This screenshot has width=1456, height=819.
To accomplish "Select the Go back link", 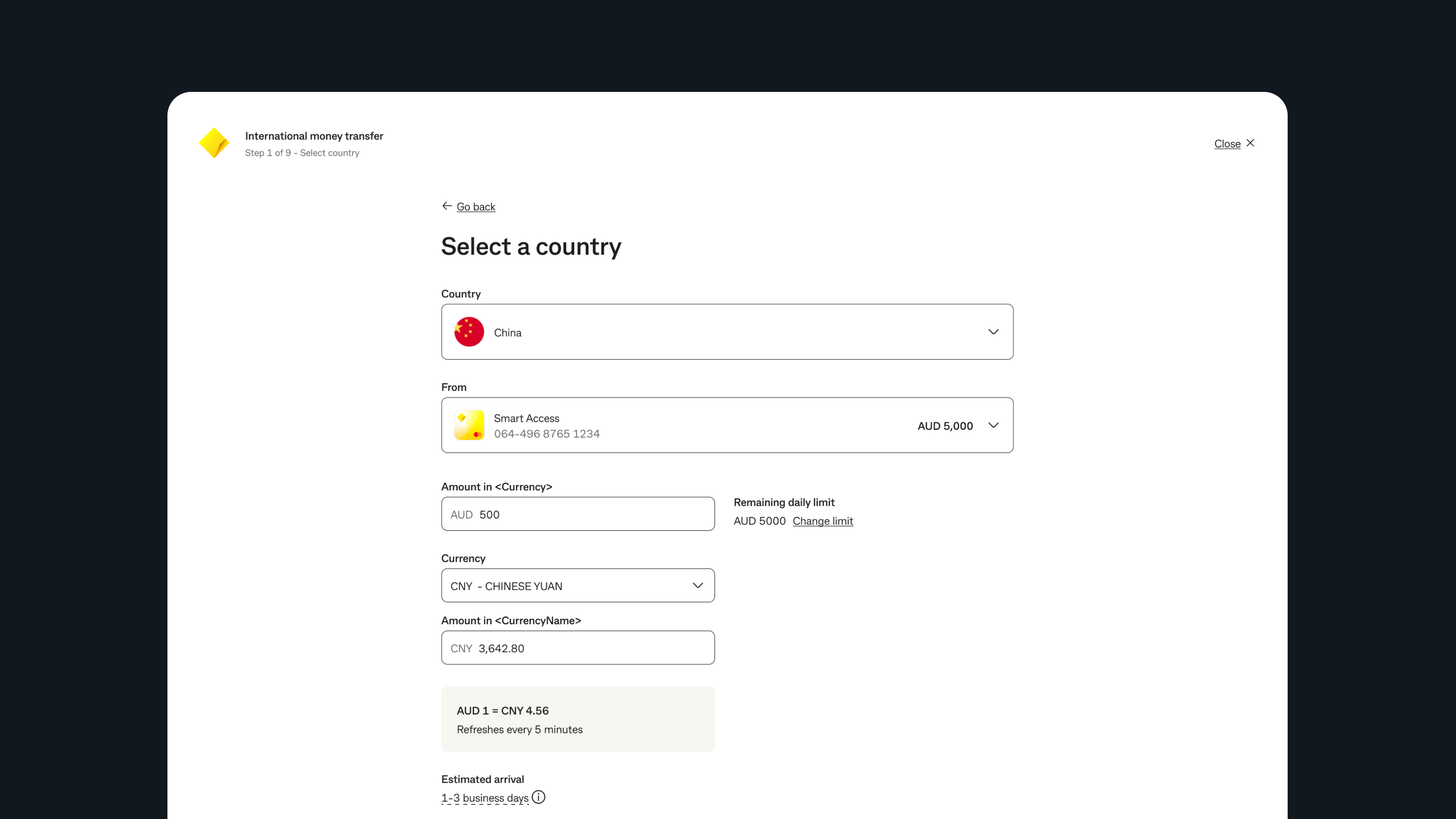I will [475, 206].
